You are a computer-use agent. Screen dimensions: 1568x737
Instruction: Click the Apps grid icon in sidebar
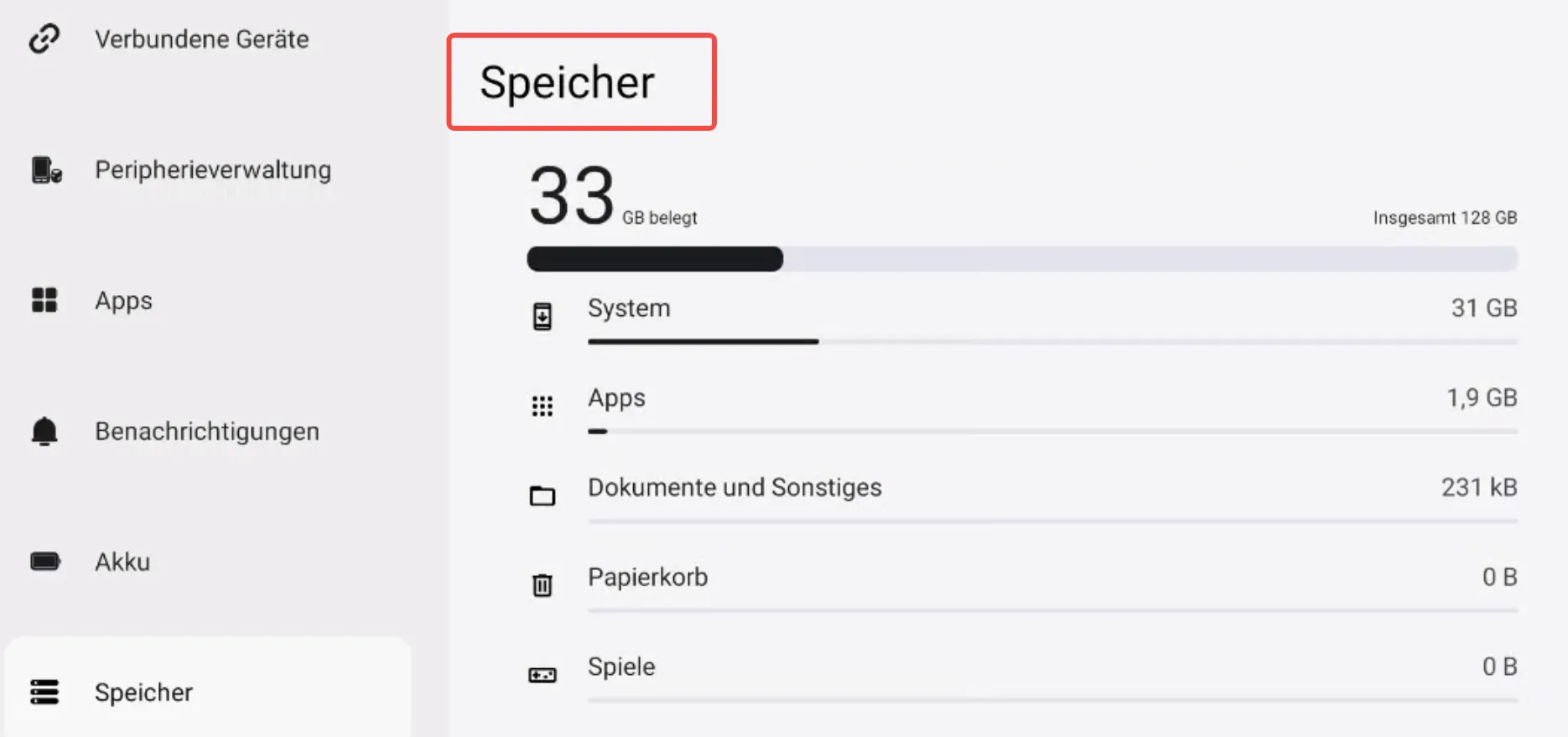44,300
